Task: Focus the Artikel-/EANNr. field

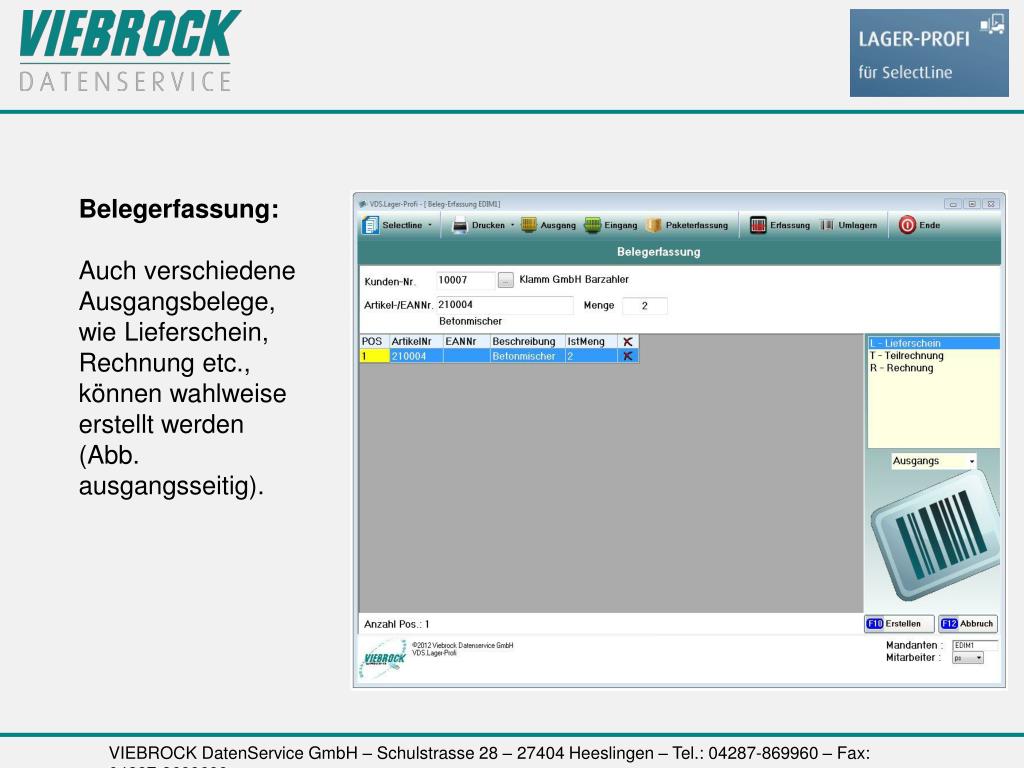Action: [504, 305]
